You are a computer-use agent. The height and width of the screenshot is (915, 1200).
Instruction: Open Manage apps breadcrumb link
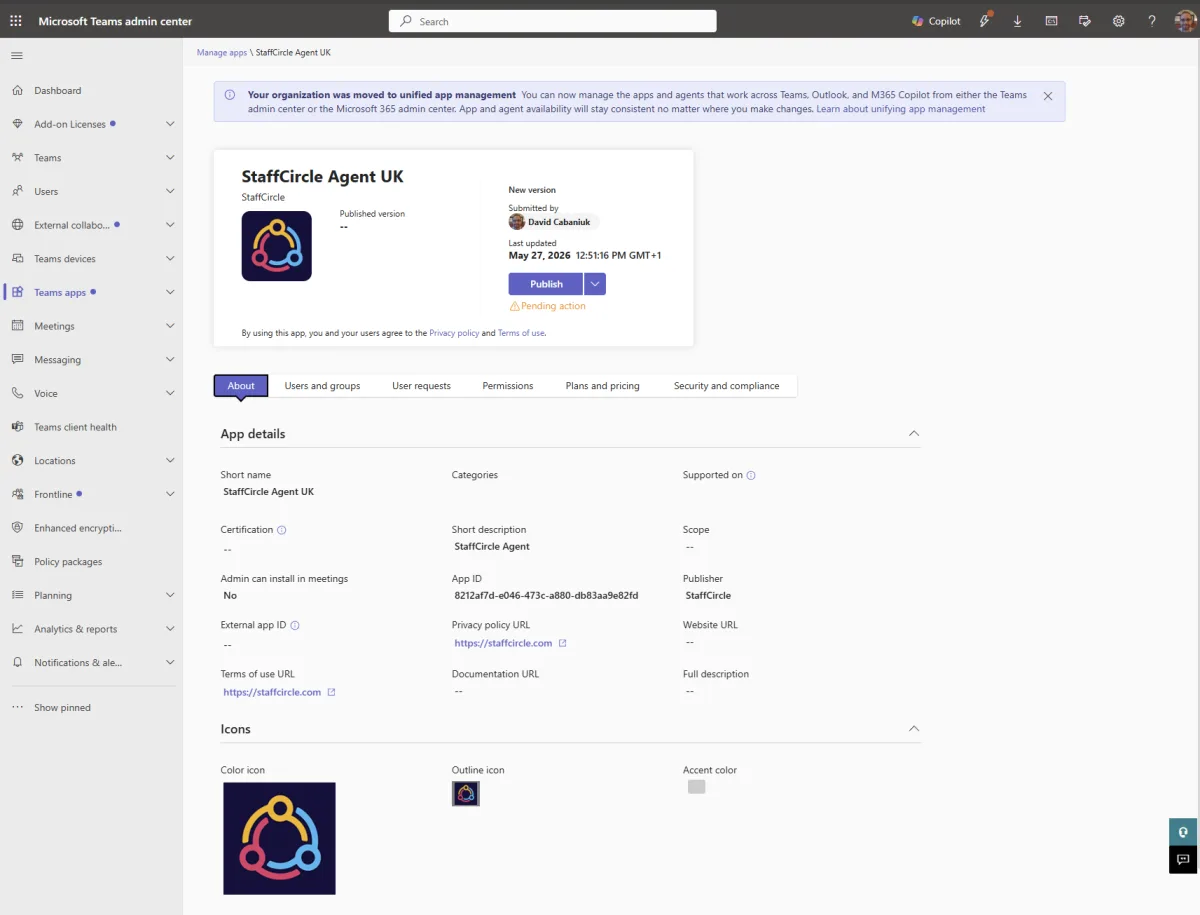[222, 52]
